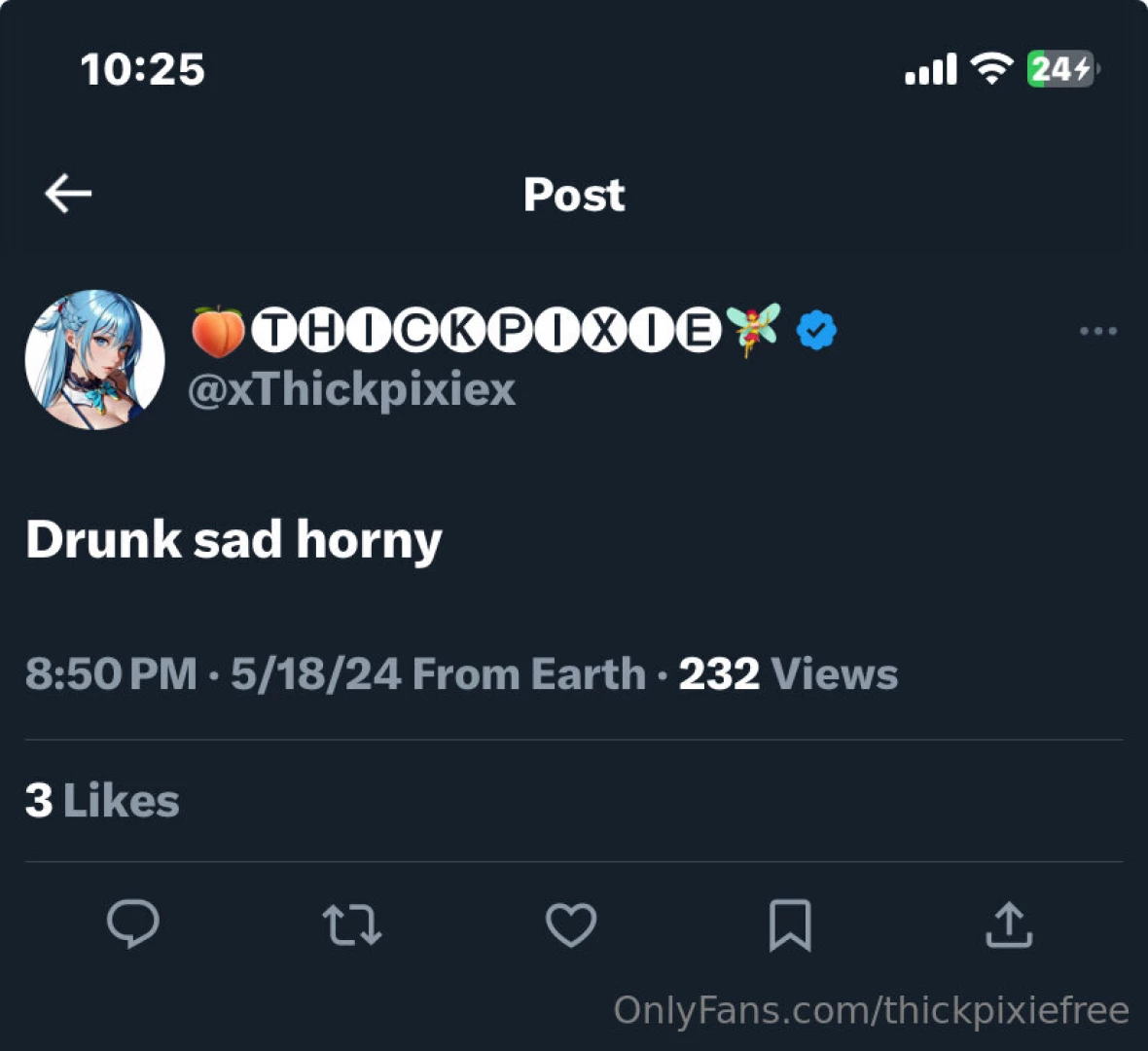
Task: Click the reply speech bubble icon
Action: (x=133, y=924)
